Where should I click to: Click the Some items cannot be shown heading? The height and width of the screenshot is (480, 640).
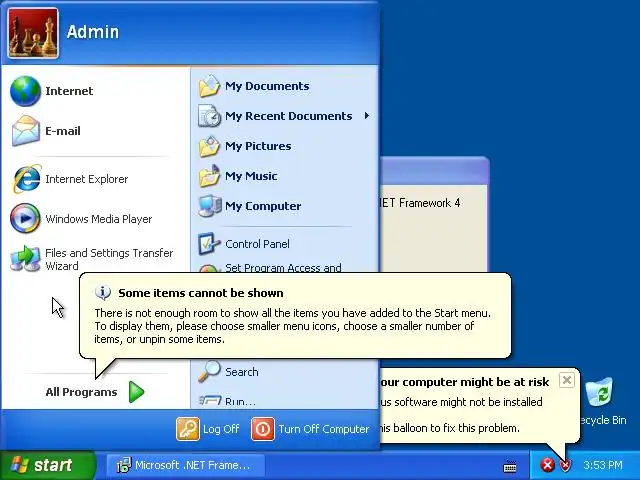coord(201,293)
